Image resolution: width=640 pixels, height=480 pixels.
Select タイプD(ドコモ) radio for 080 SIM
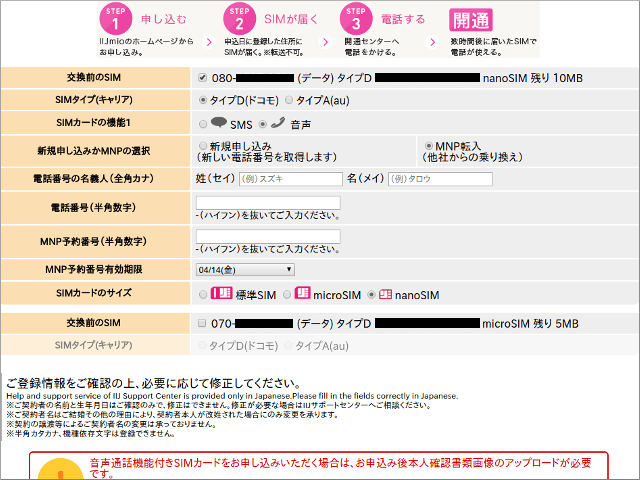tap(202, 100)
